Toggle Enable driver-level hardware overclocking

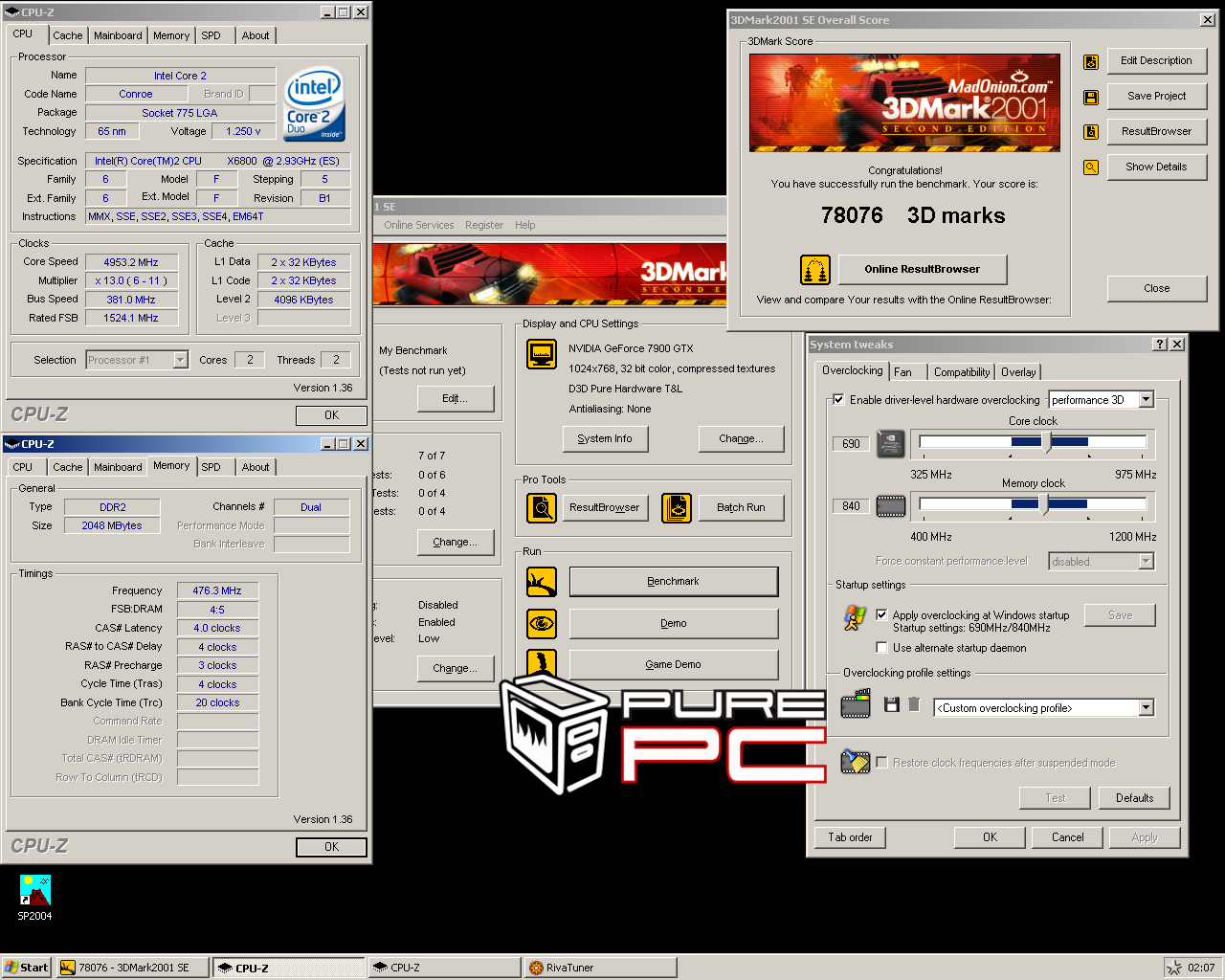click(x=839, y=400)
